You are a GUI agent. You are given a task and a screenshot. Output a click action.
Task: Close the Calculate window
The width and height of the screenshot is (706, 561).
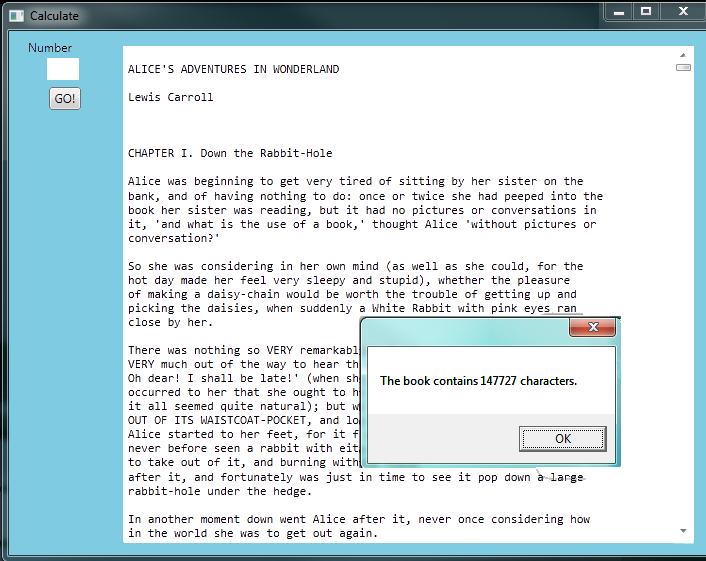(683, 12)
